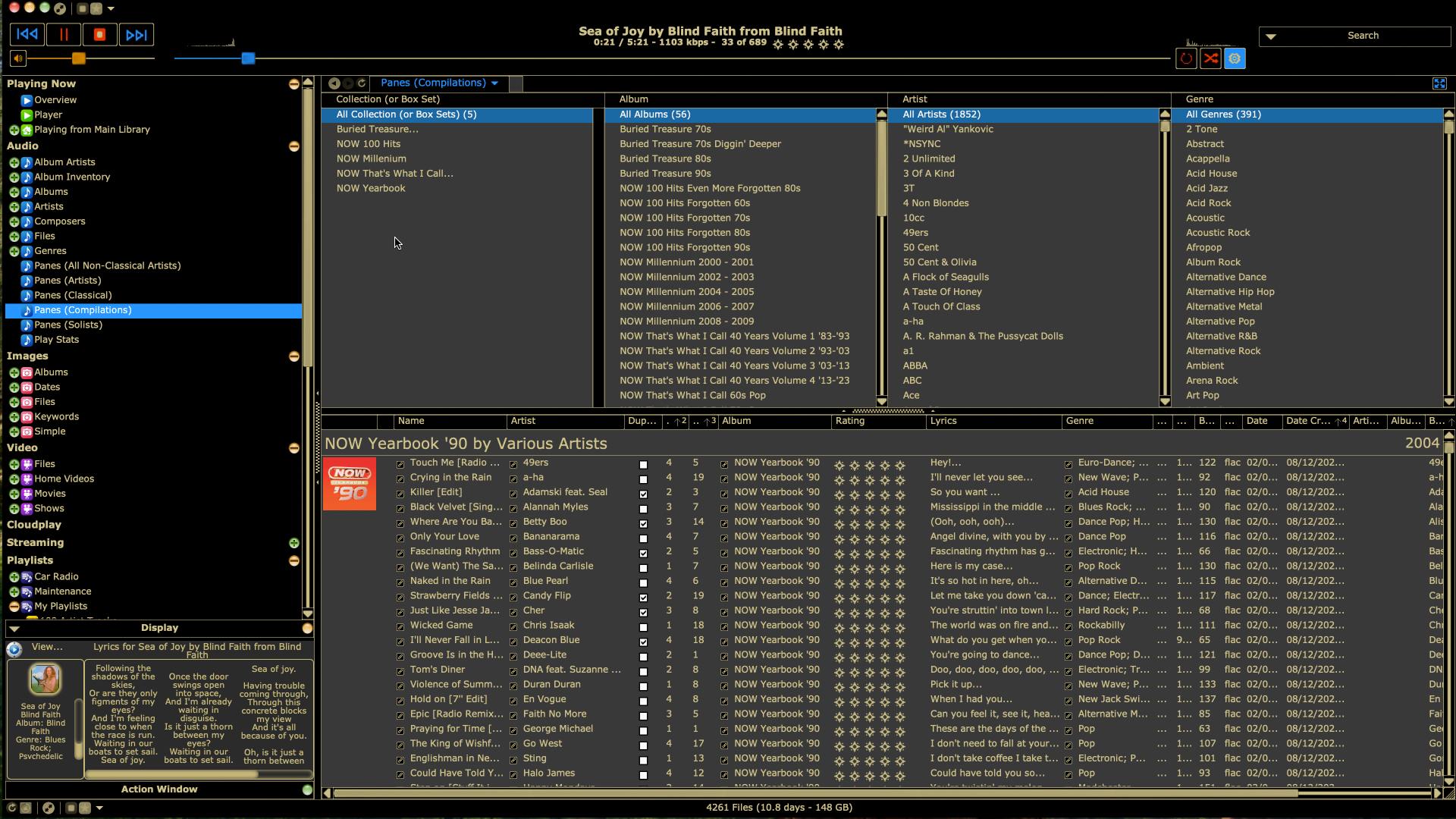Collapse the Audio section
Image resolution: width=1456 pixels, height=819 pixels.
[x=293, y=146]
